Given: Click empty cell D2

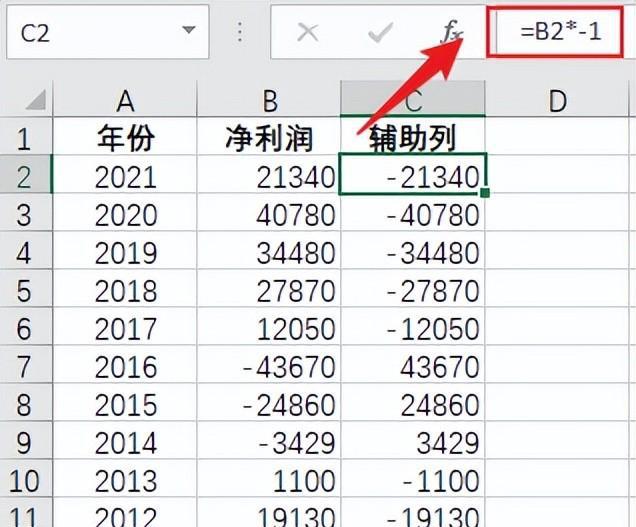Looking at the screenshot, I should (557, 174).
